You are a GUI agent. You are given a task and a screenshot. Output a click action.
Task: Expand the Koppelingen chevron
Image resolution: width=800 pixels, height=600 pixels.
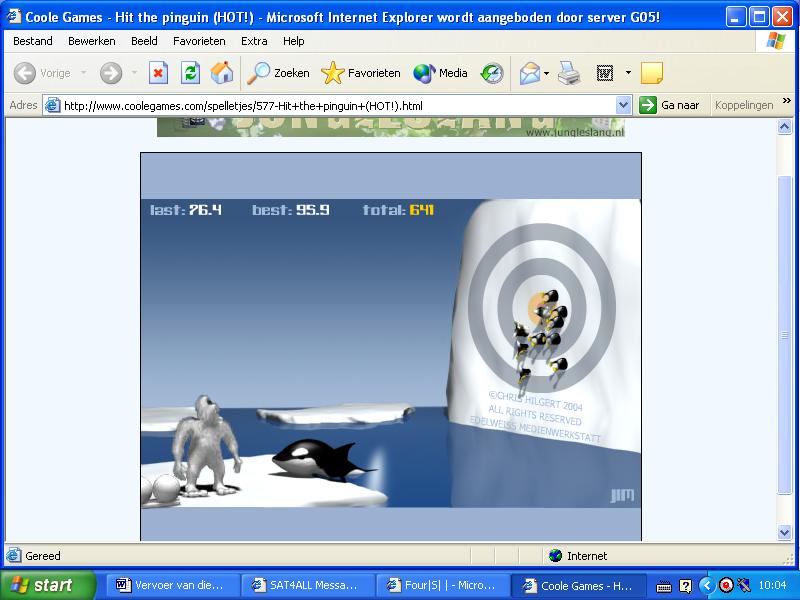coord(787,101)
